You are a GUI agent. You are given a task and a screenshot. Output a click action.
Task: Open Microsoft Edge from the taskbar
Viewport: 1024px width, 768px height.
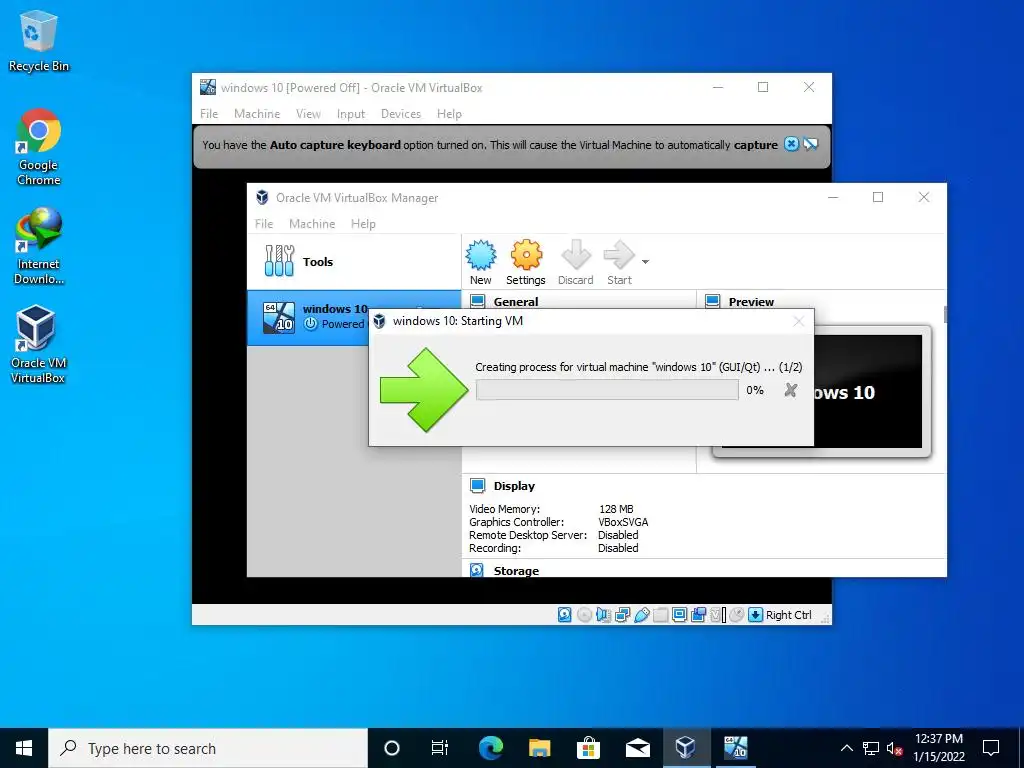(490, 748)
